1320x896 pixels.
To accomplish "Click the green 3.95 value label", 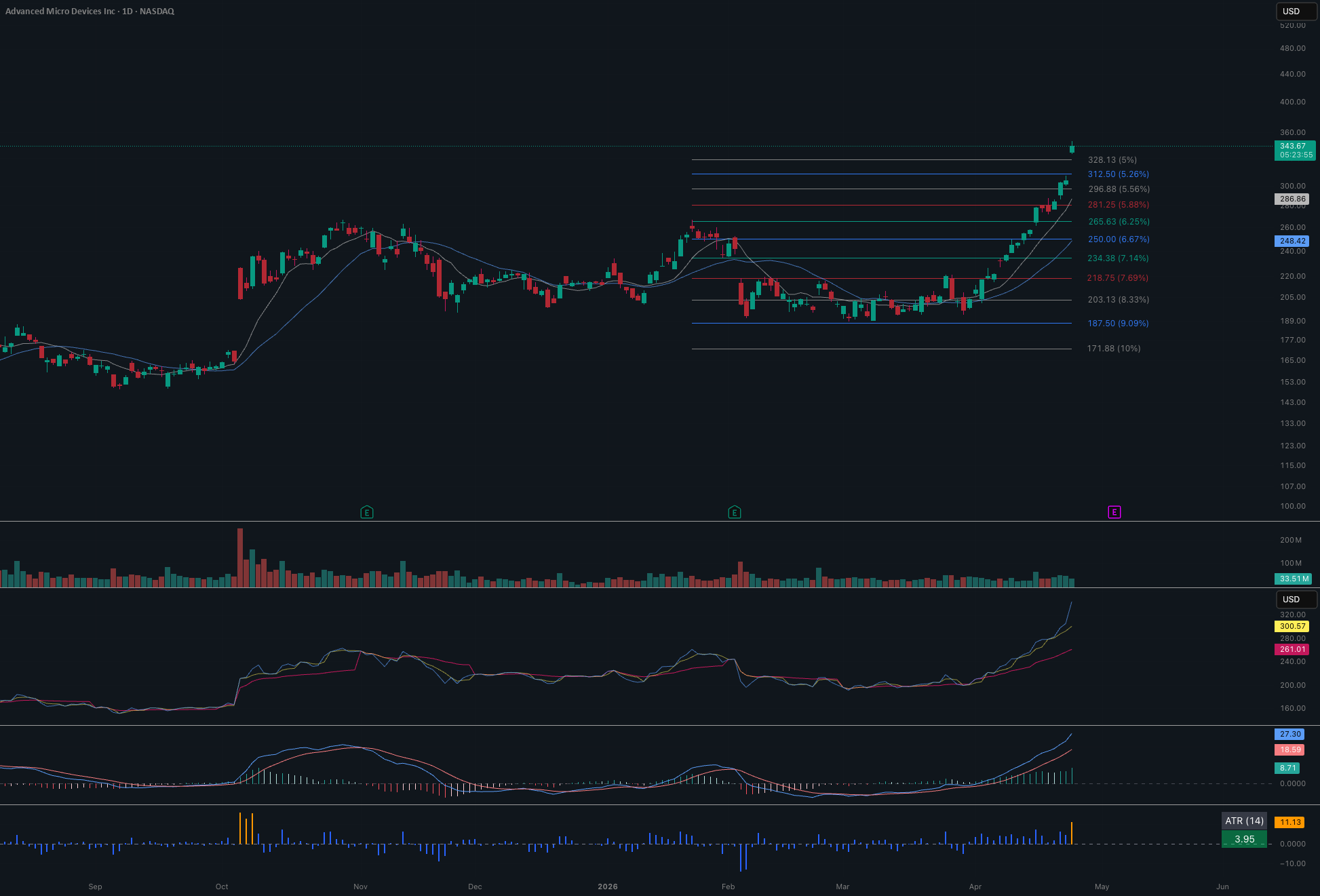I will (1244, 839).
